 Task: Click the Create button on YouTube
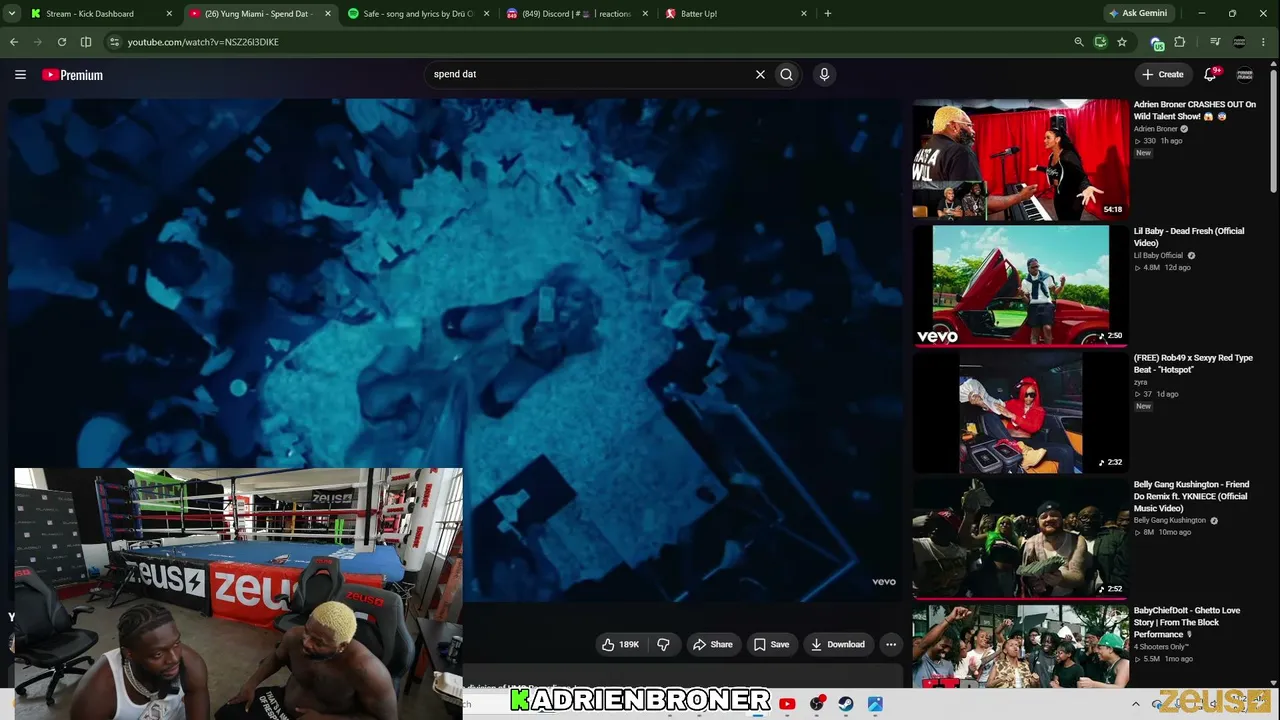(x=1164, y=74)
